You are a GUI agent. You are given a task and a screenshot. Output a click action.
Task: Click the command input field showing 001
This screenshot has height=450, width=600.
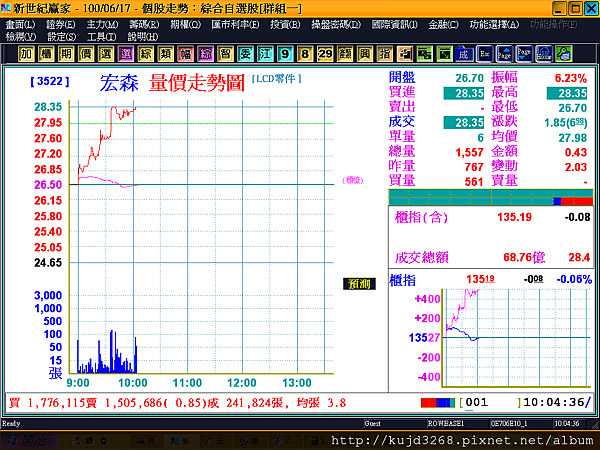pos(490,403)
